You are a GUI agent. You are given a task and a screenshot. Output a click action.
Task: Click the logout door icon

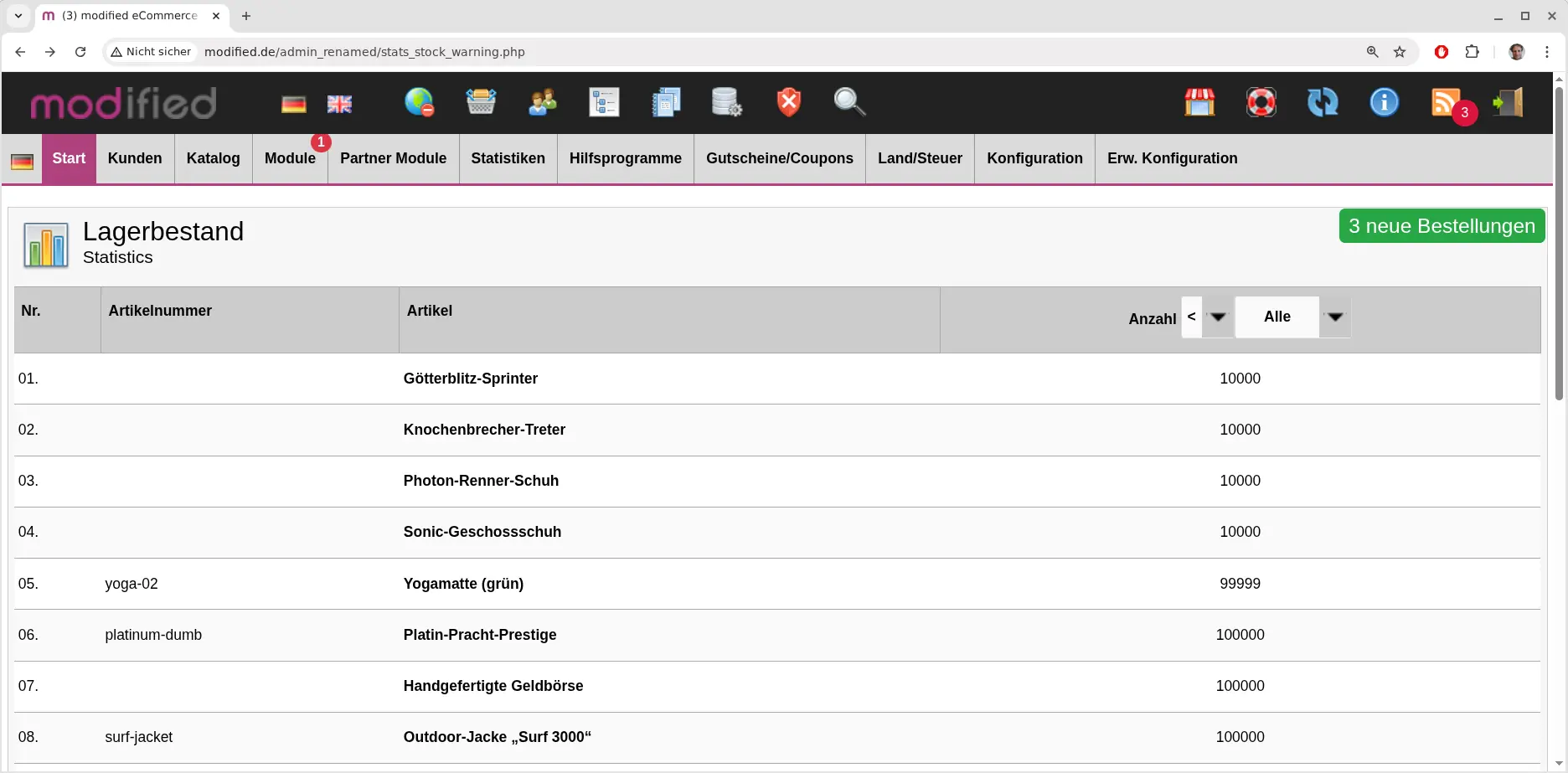point(1508,102)
